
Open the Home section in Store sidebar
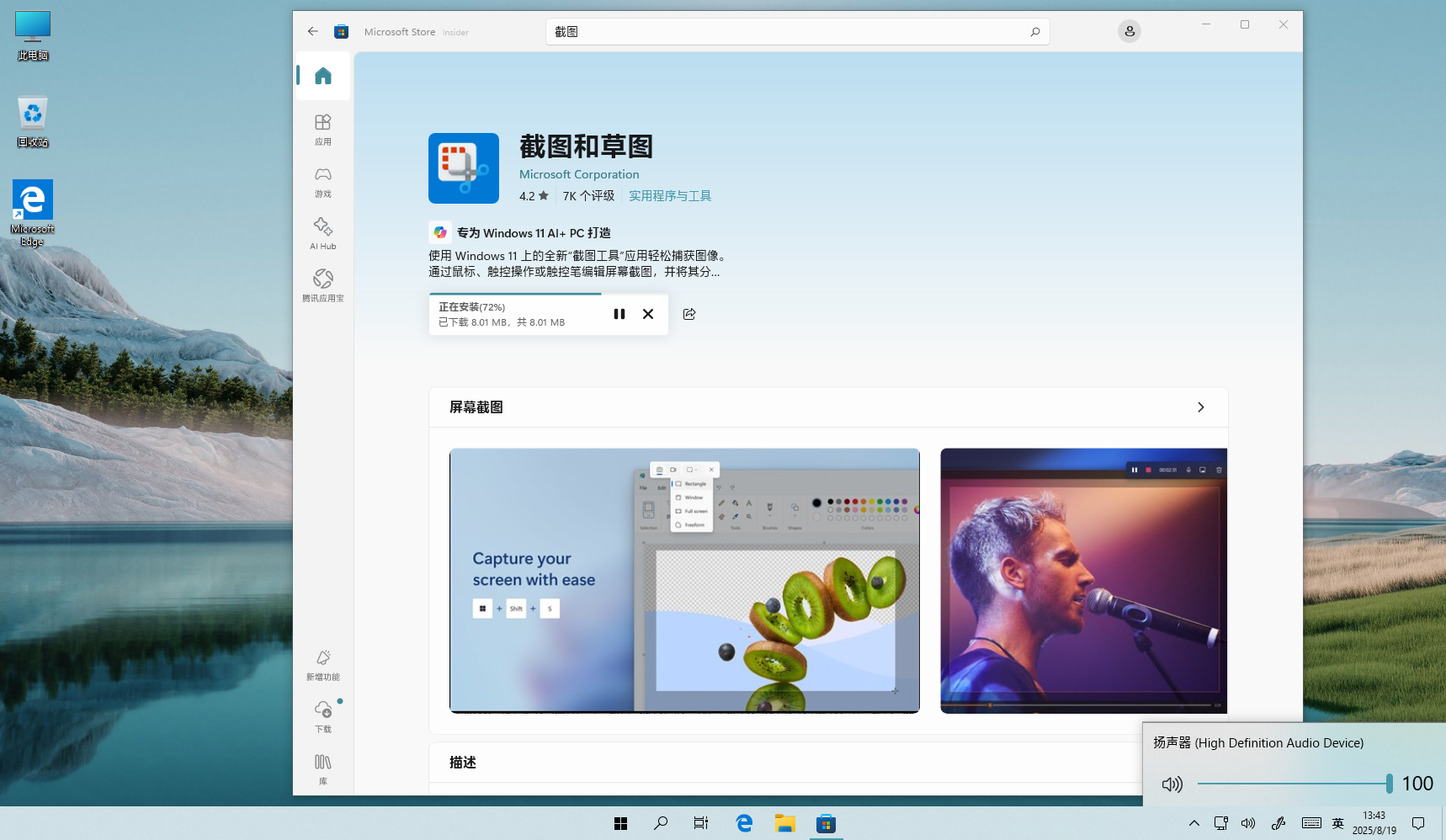(323, 77)
